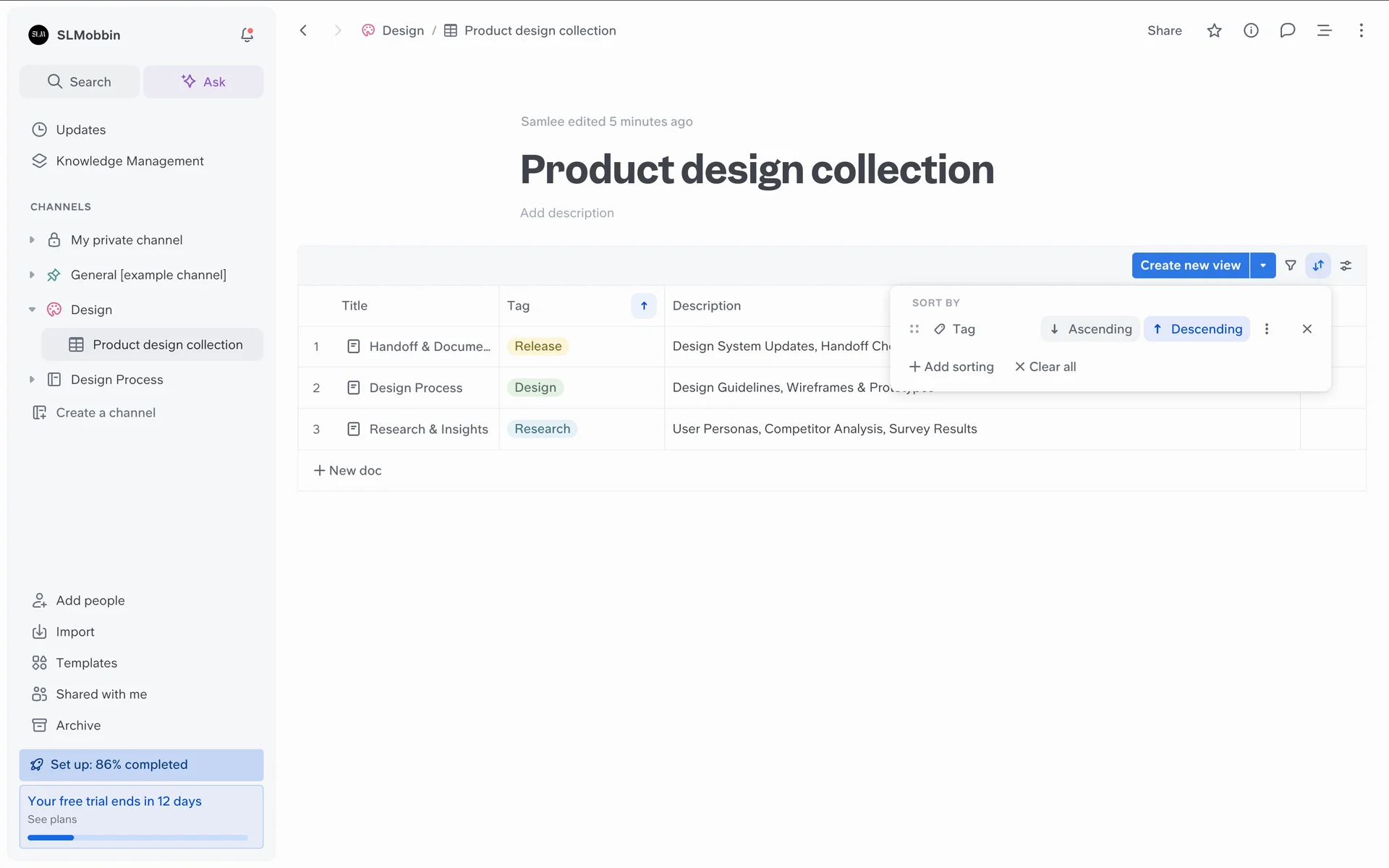Toggle the sort panel button
Screen dimensions: 1389x868
coord(1318,265)
